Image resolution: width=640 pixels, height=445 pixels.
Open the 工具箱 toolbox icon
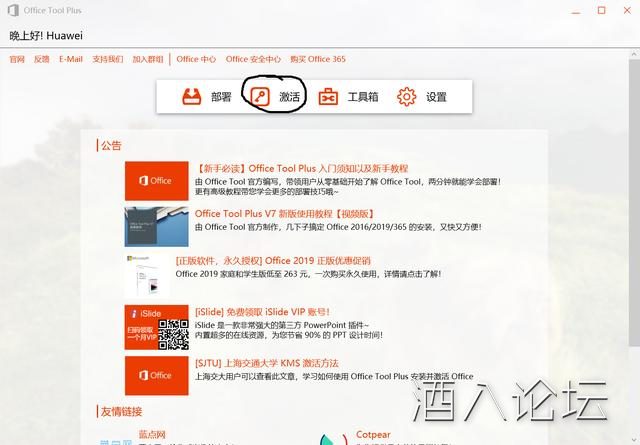click(328, 97)
